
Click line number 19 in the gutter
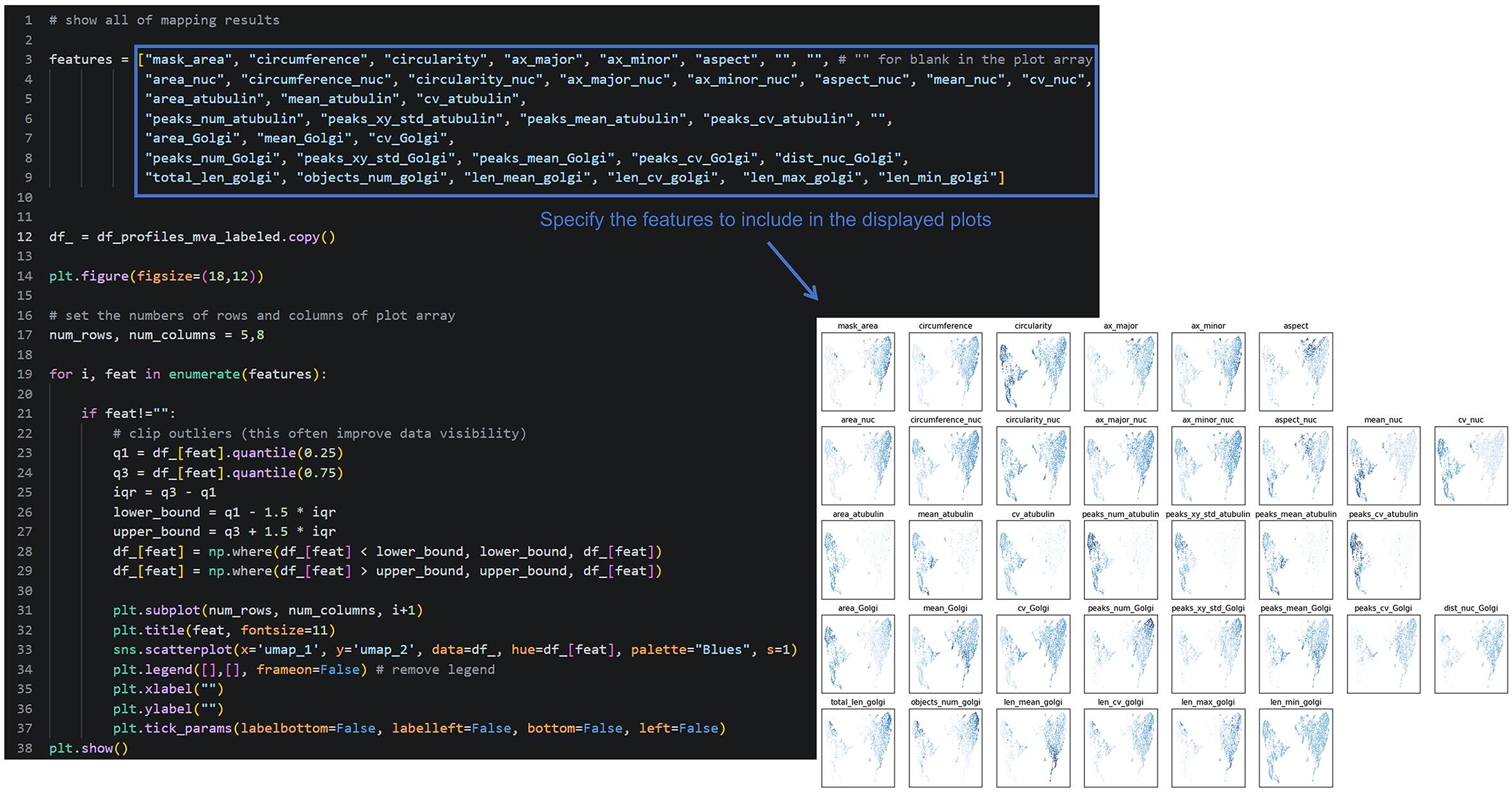pos(24,374)
